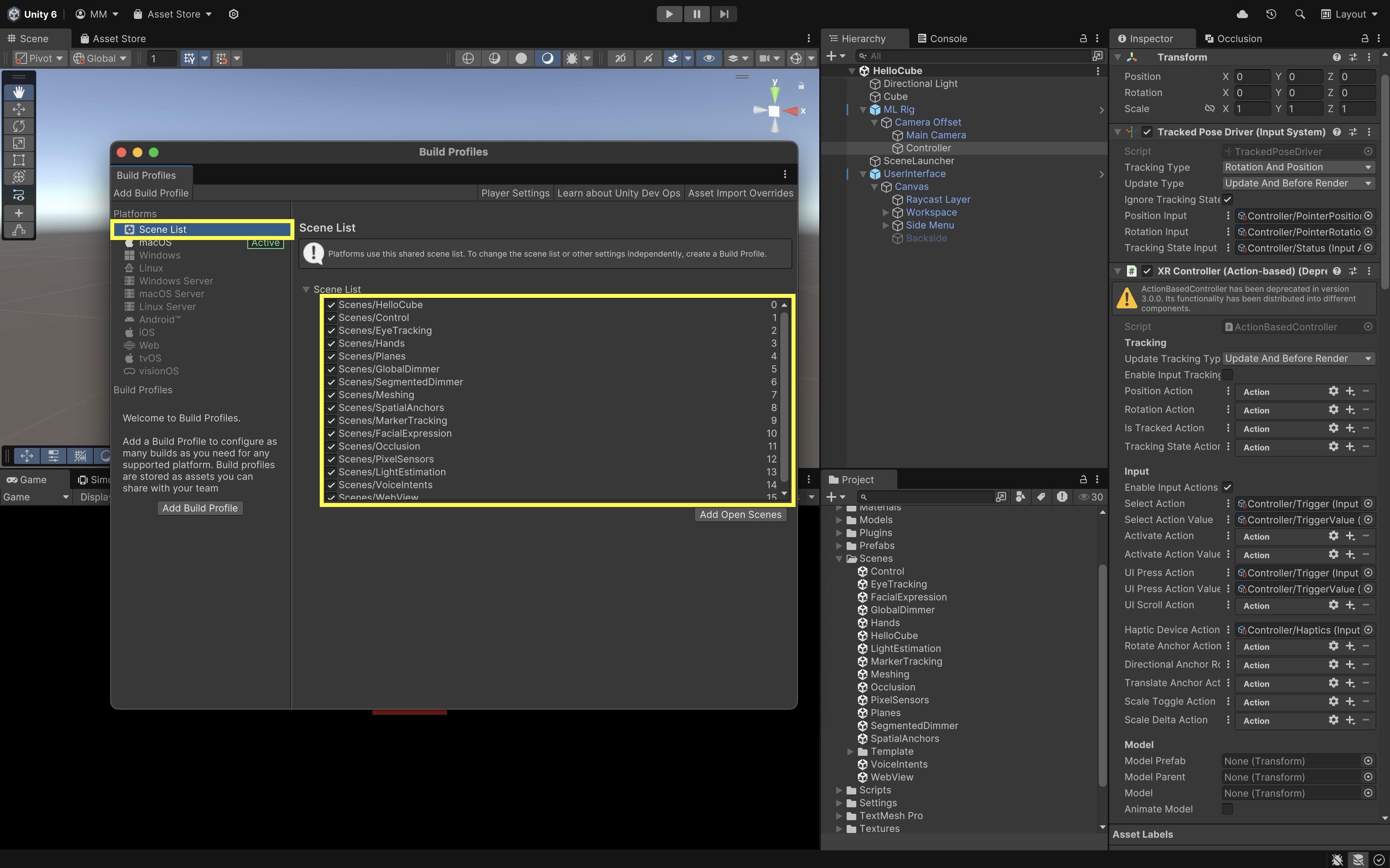Disable Tracked Pose Driver component checkbox

1147,132
